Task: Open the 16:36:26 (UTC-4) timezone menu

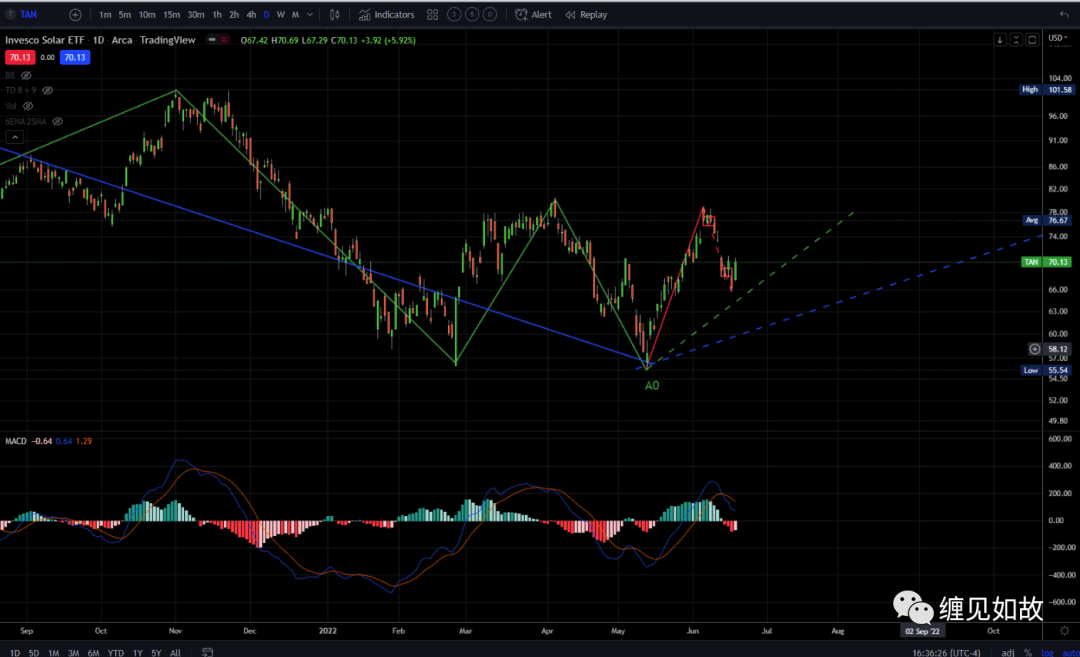Action: pyautogui.click(x=946, y=652)
